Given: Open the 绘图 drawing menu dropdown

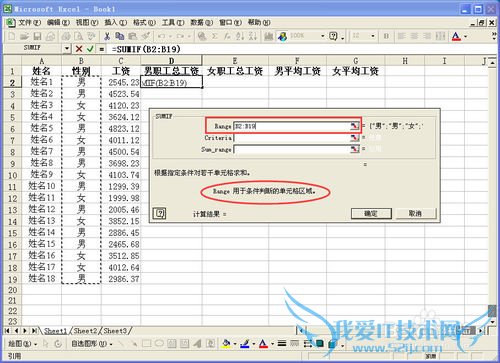Looking at the screenshot, I should click(x=22, y=344).
